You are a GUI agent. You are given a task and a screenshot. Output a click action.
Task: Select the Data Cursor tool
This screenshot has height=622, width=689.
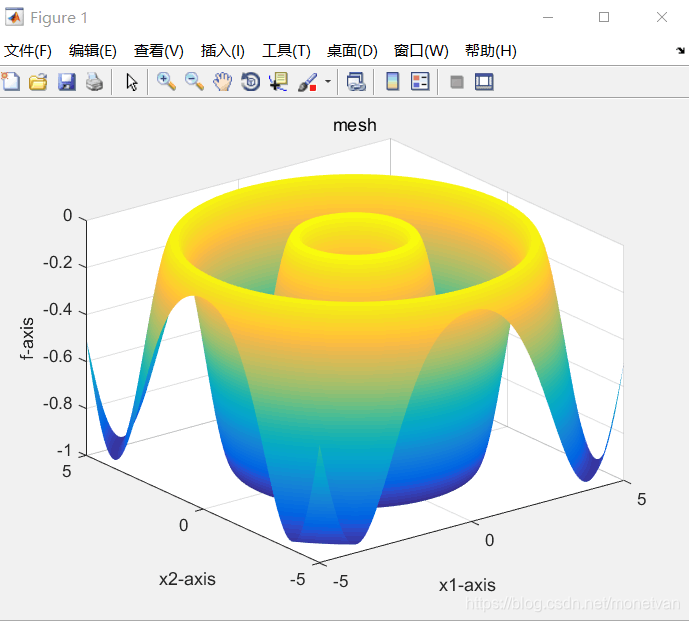pyautogui.click(x=279, y=82)
